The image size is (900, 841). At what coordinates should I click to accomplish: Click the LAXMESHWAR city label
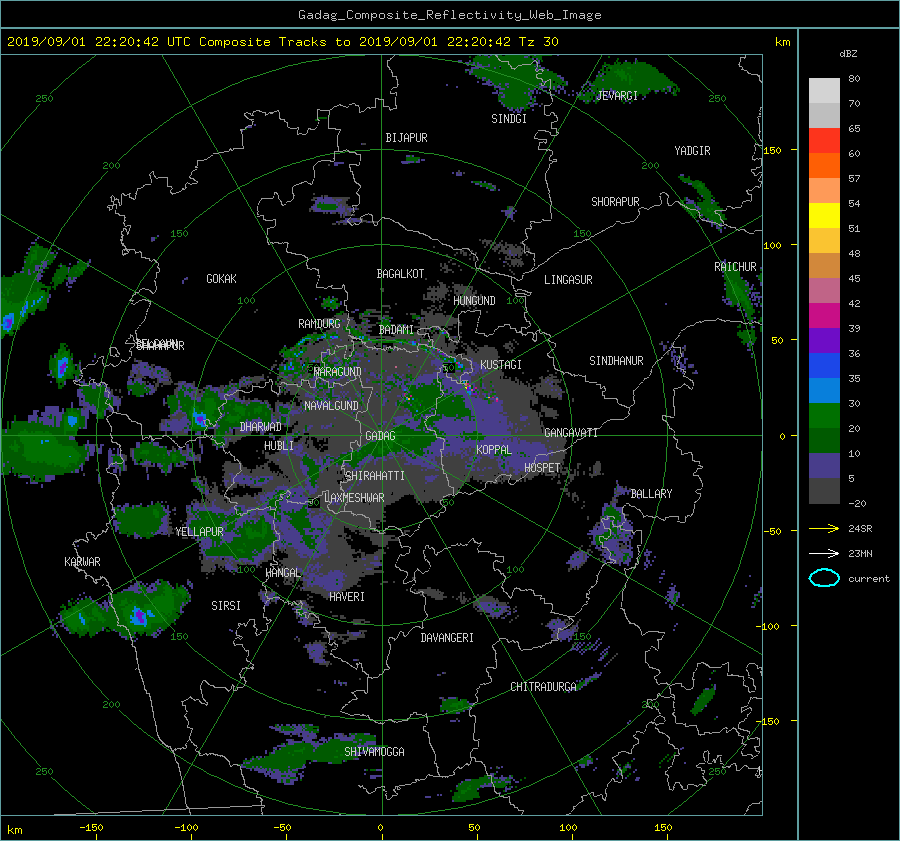[x=354, y=498]
